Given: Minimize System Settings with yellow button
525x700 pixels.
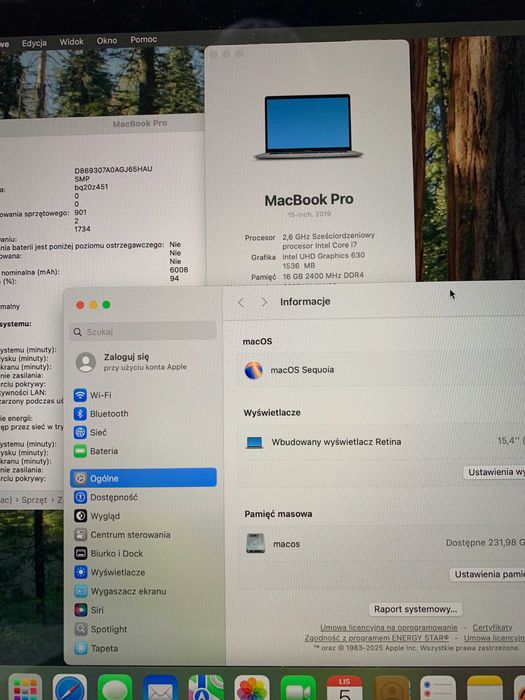Looking at the screenshot, I should click(93, 305).
